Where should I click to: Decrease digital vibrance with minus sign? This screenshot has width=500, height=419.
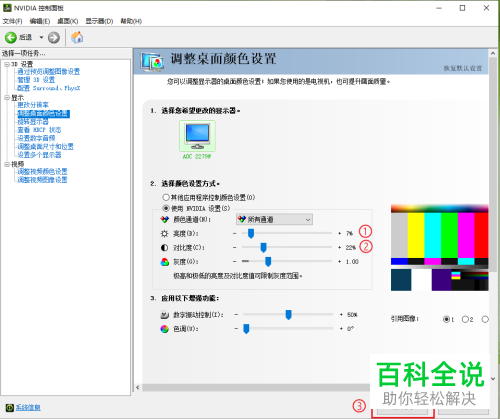[x=236, y=314]
